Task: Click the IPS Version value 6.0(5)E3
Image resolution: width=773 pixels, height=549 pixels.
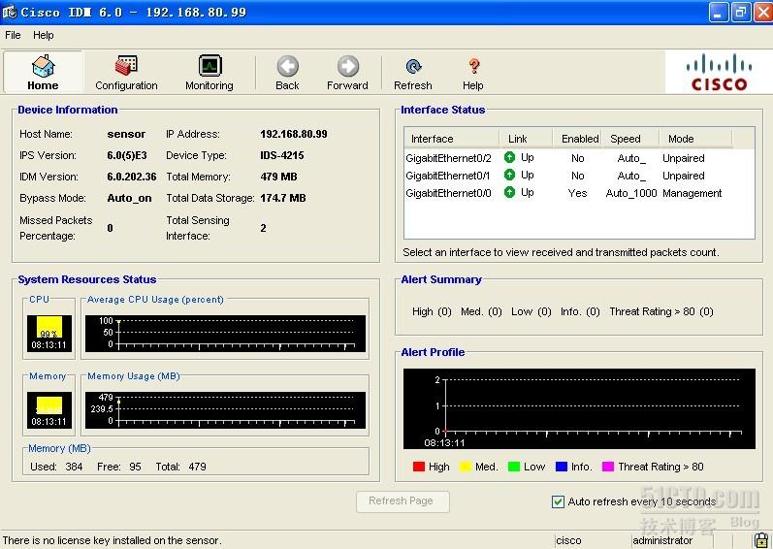Action: pos(127,155)
